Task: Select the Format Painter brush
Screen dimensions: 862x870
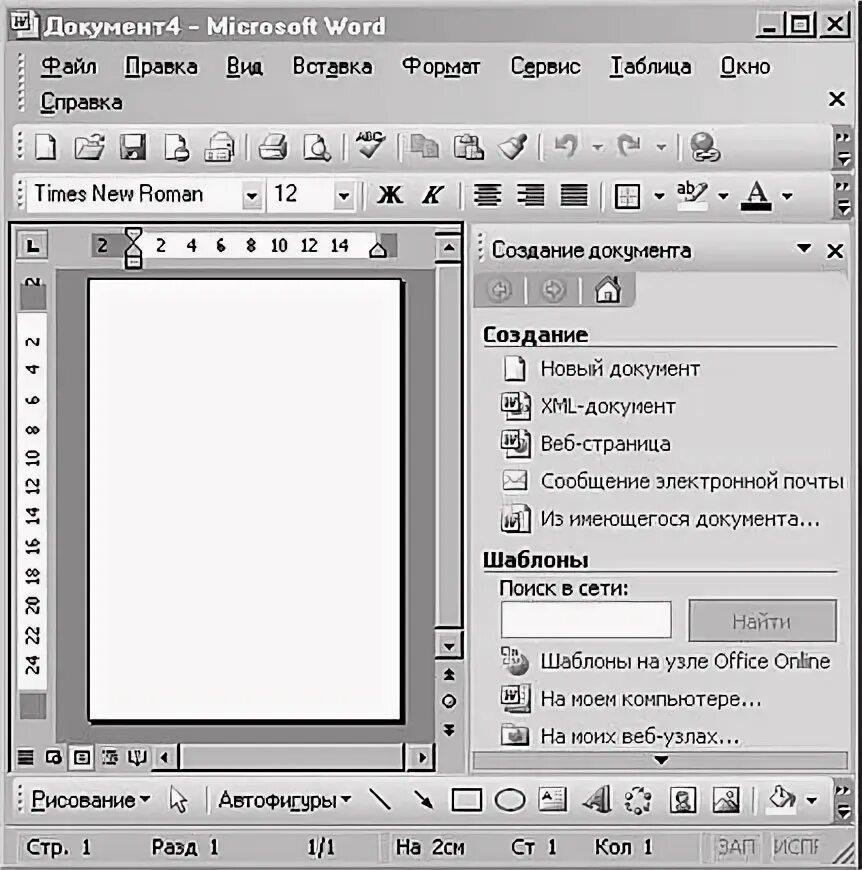Action: point(513,147)
